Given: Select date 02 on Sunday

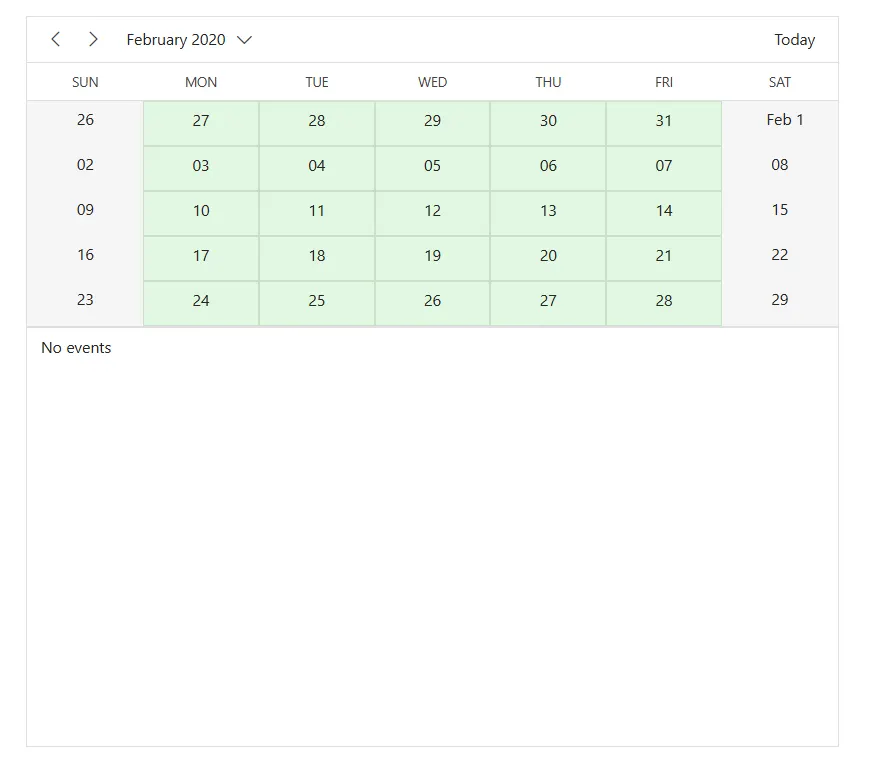Looking at the screenshot, I should (85, 168).
